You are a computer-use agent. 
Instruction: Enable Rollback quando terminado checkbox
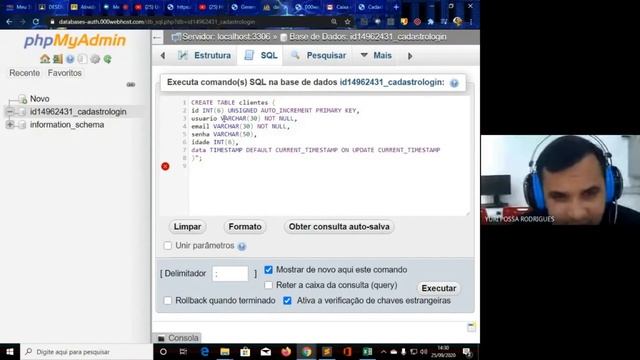(168, 300)
